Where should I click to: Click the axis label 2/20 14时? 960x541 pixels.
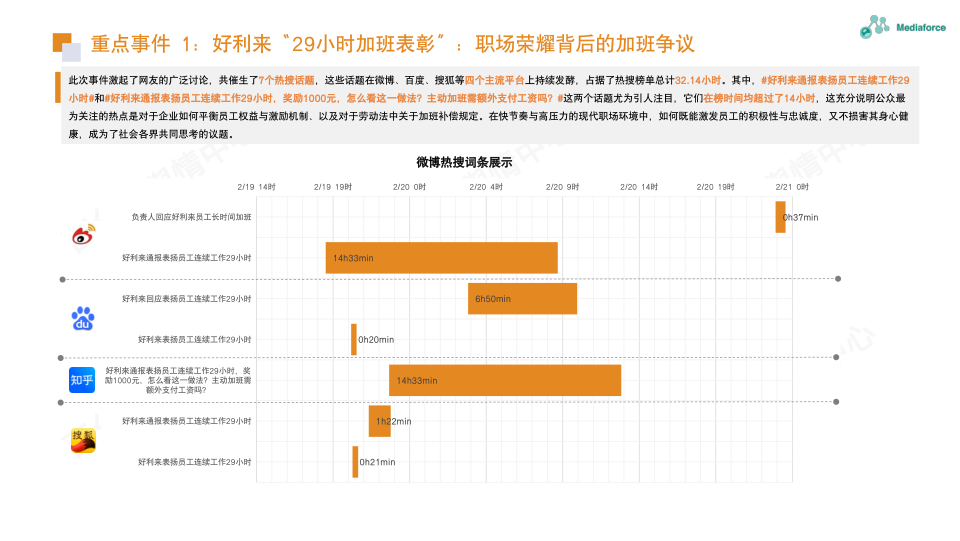639,187
